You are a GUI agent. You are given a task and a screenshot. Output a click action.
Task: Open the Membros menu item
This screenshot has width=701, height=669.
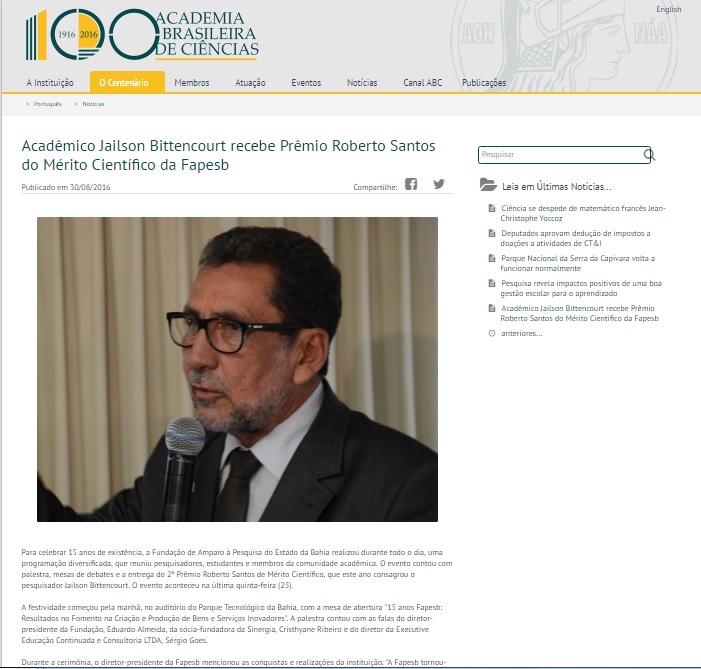click(x=191, y=82)
